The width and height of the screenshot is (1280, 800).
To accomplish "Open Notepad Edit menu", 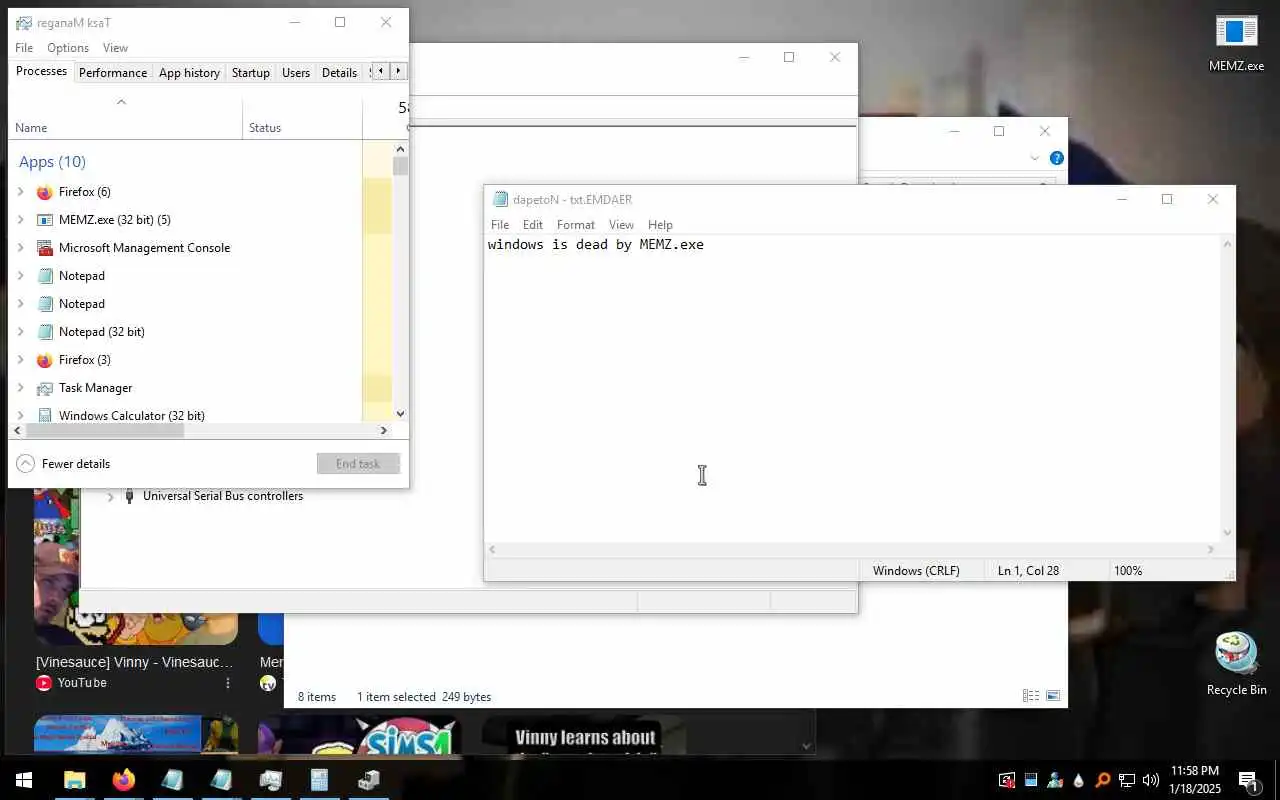I will coord(533,225).
